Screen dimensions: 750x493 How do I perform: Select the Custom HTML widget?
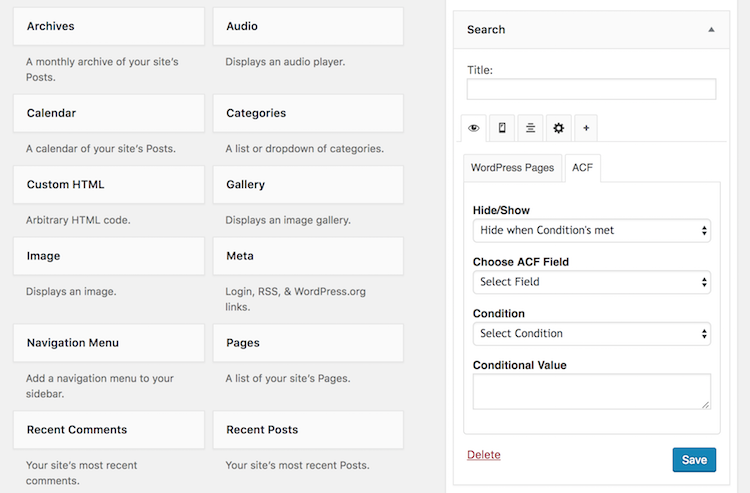pos(108,185)
